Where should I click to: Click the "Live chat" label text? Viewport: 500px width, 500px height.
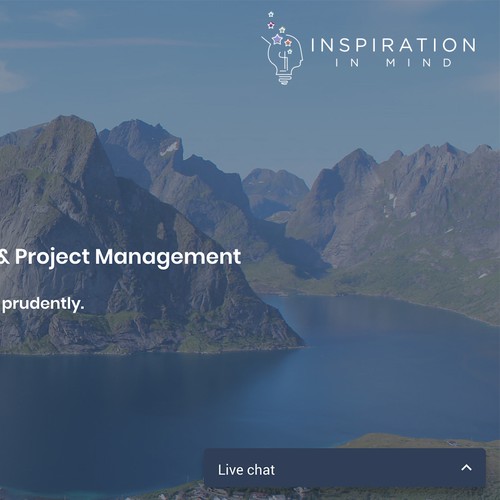tap(246, 470)
